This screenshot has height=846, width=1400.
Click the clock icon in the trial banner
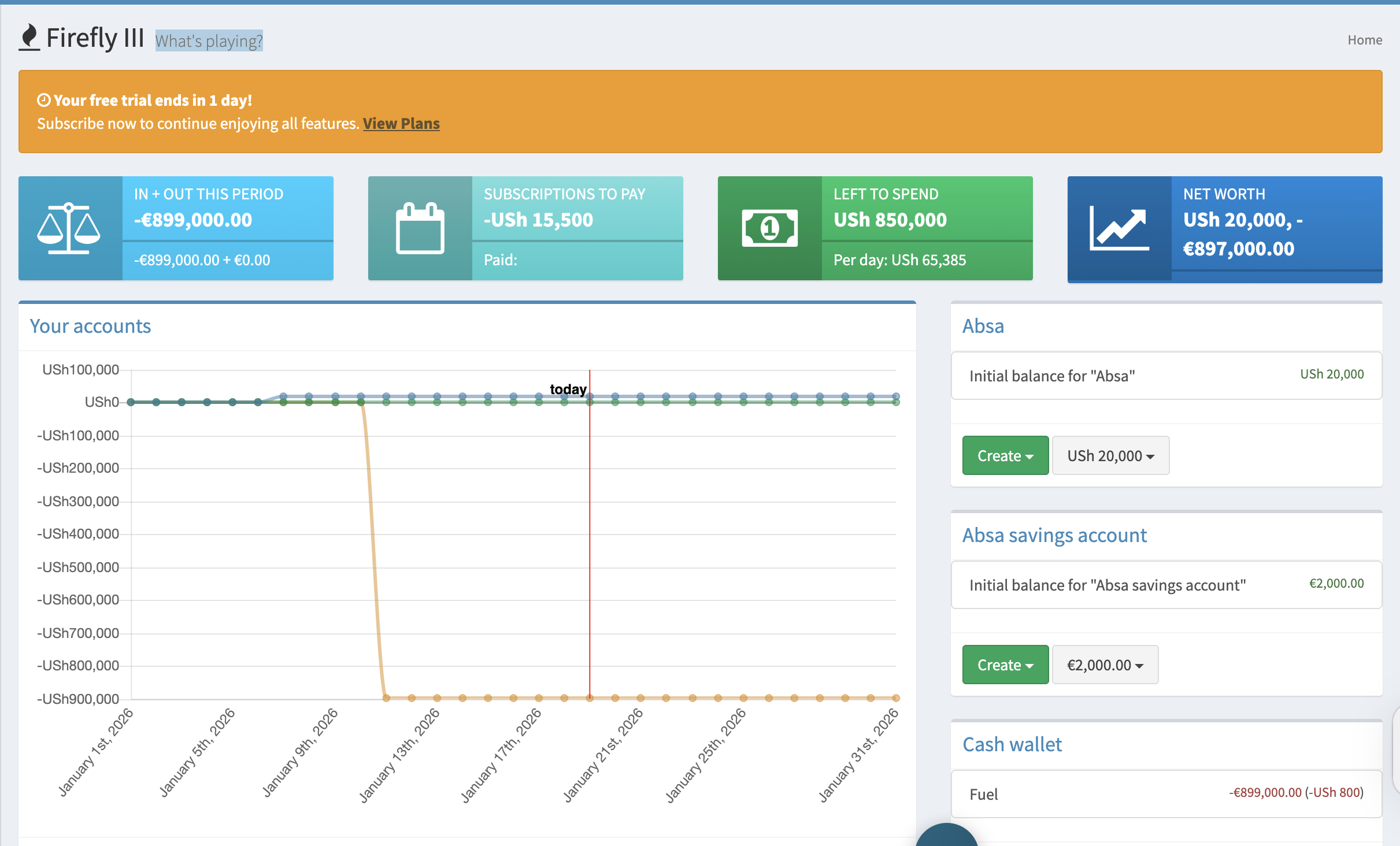(x=44, y=99)
